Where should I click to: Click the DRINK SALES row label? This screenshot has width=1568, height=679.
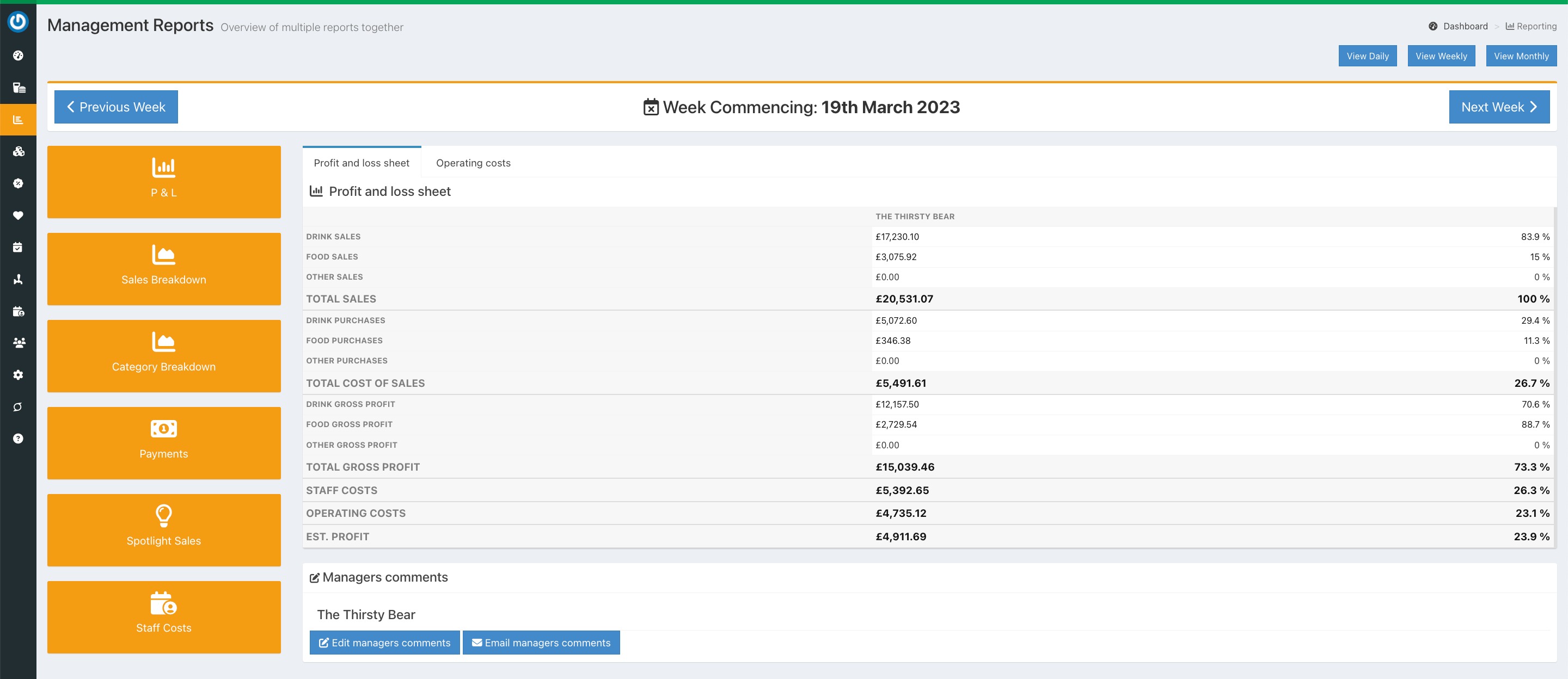[x=333, y=237]
